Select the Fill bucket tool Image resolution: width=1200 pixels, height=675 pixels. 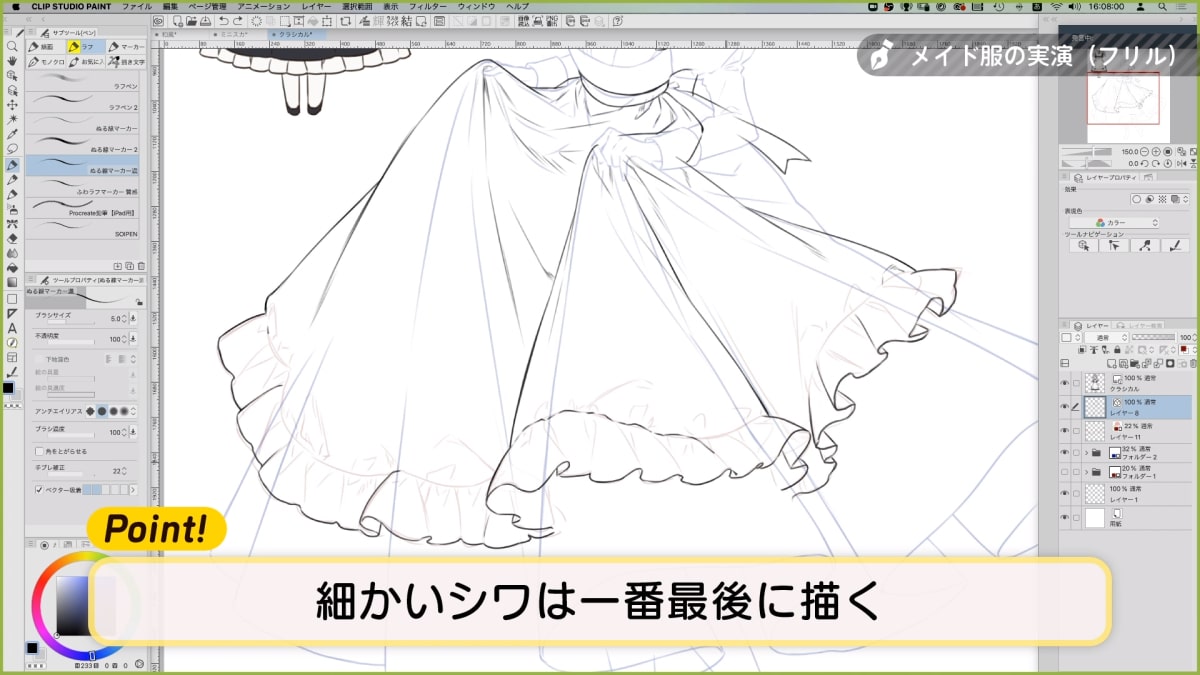tap(11, 268)
